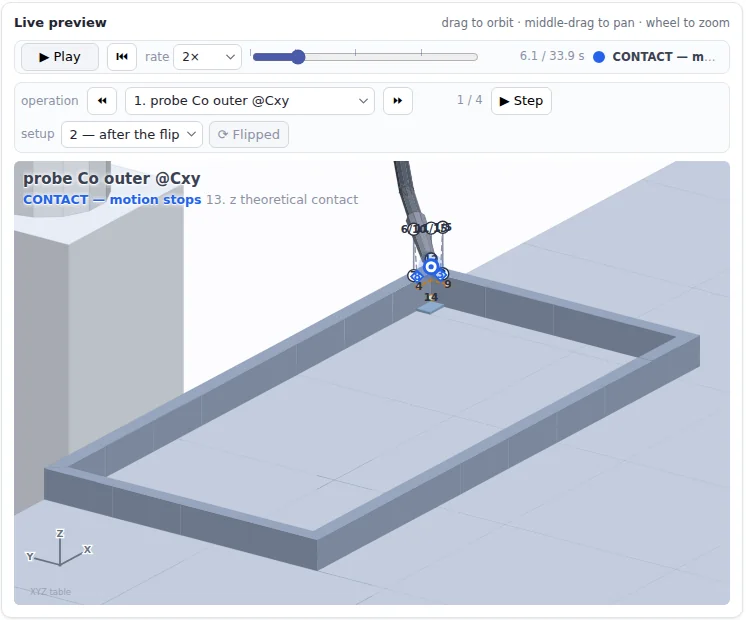Screen dimensions: 746x620
Task: Click the waypoint label 4 in the viewport
Action: pos(419,286)
